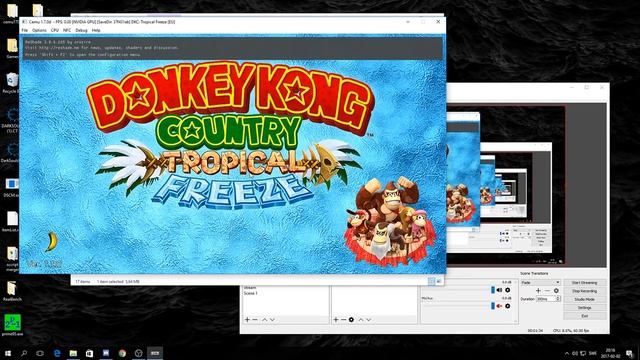Remove selected scene with minus icon
This screenshot has height=360, width=640.
255,320
